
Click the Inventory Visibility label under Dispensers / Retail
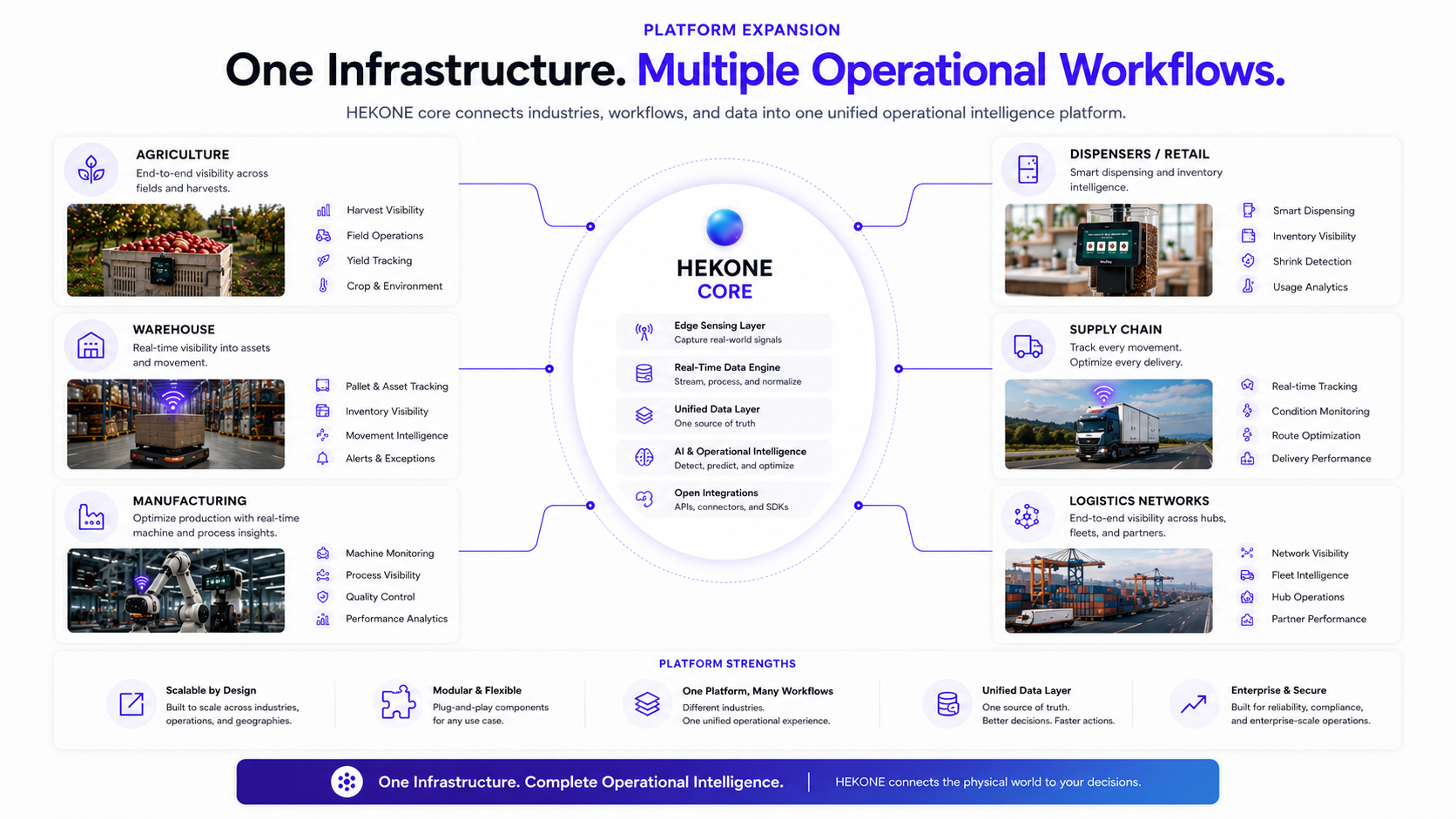(1314, 236)
